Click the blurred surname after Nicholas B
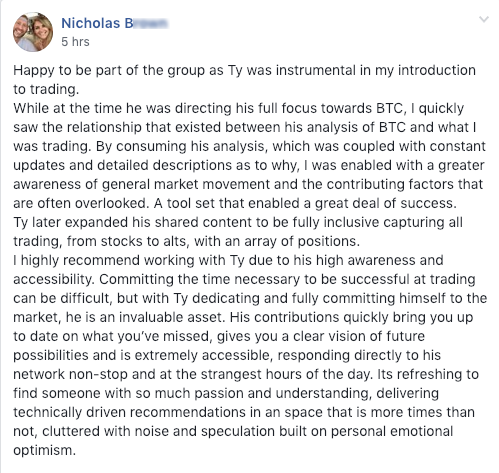Viewport: 499px width, 473px height. 151,23
